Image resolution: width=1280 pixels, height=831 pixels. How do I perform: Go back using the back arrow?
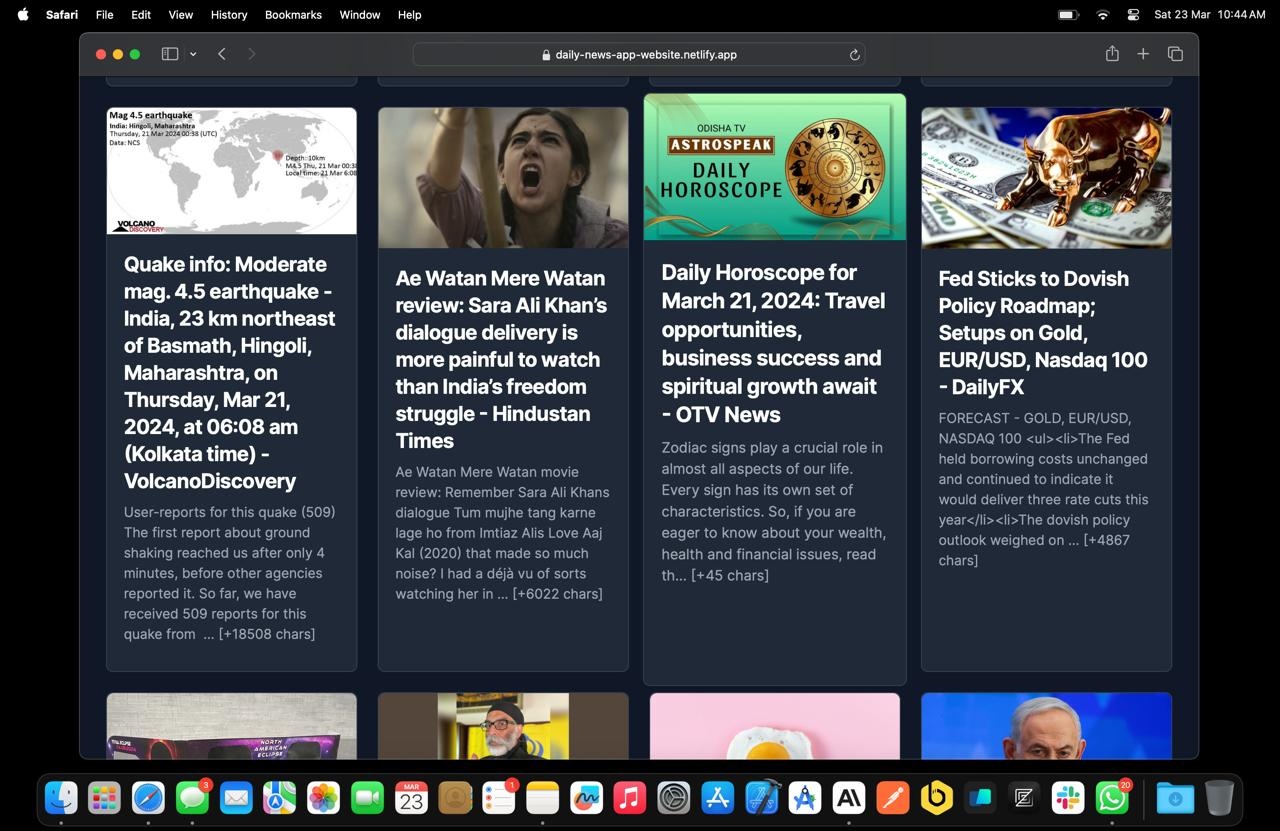coord(222,54)
